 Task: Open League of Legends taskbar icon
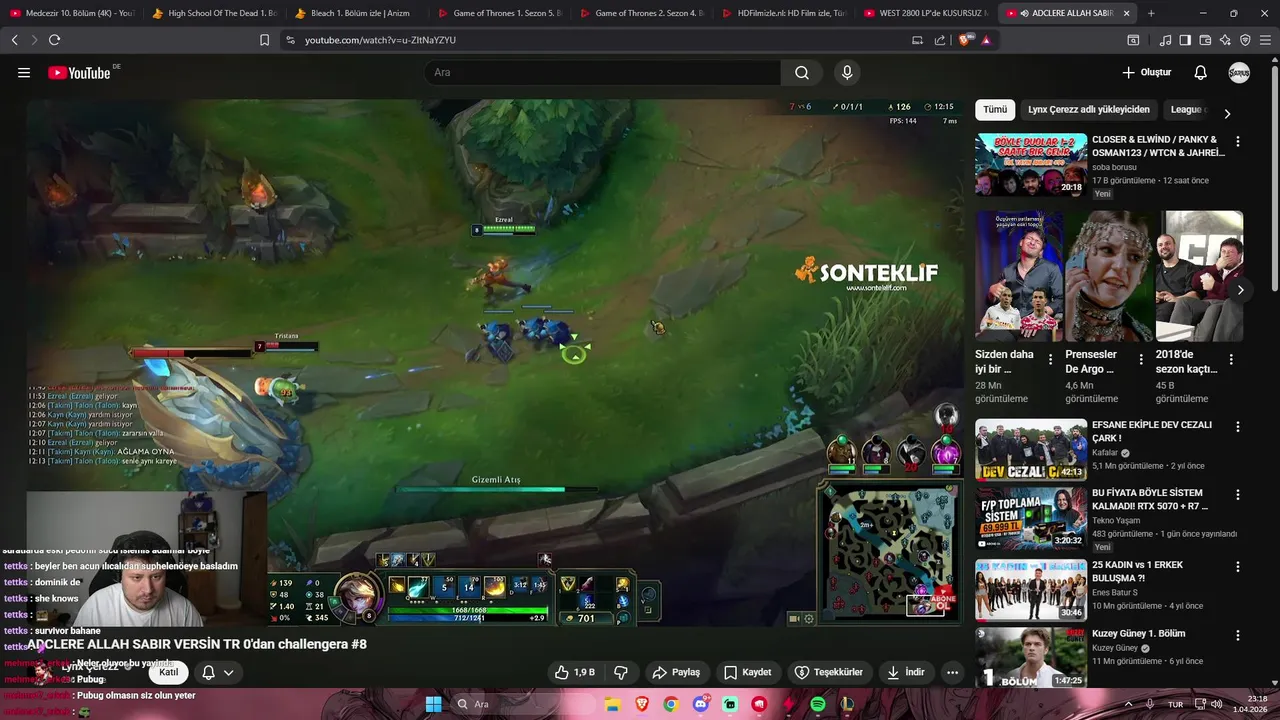click(847, 704)
